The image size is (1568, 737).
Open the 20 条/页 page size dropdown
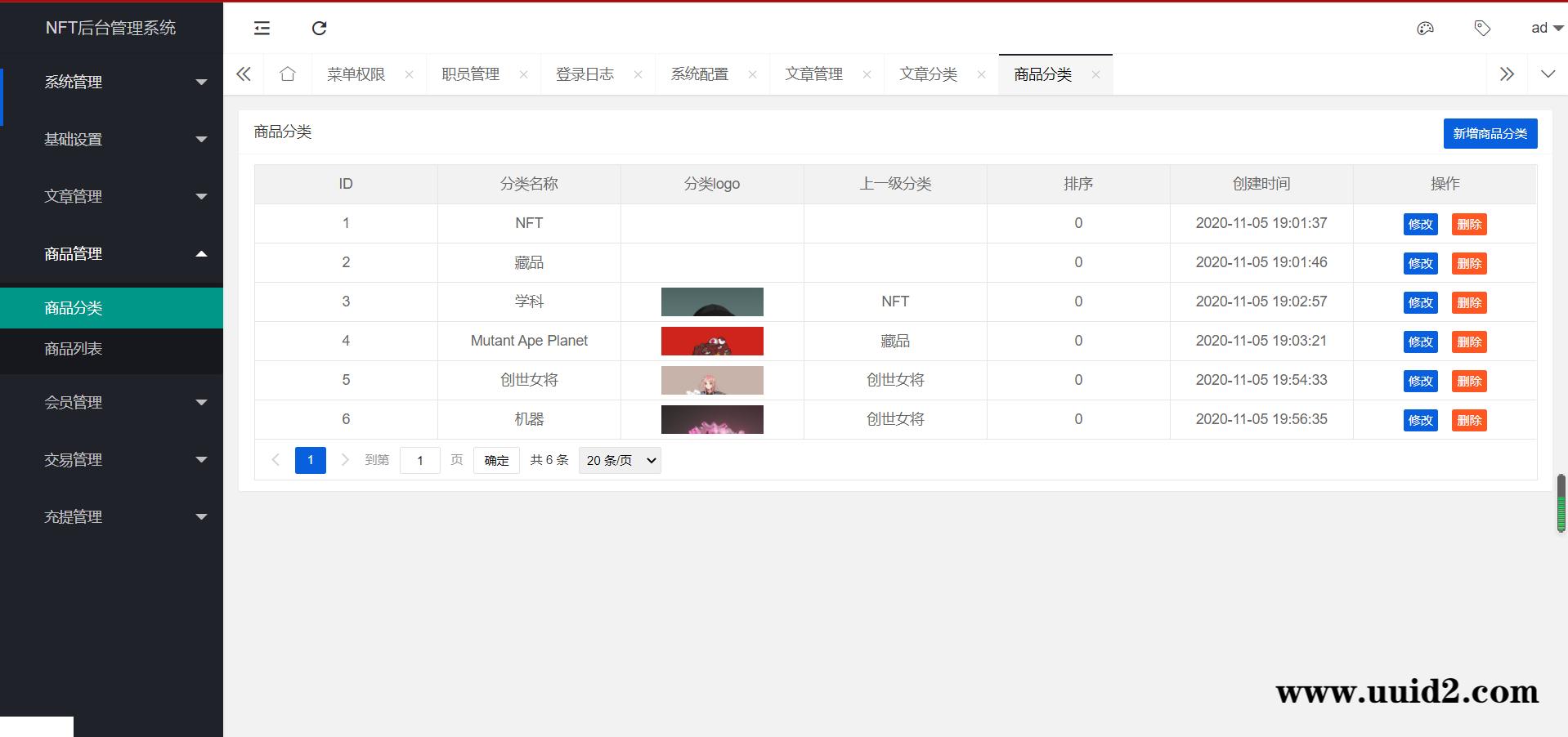620,460
